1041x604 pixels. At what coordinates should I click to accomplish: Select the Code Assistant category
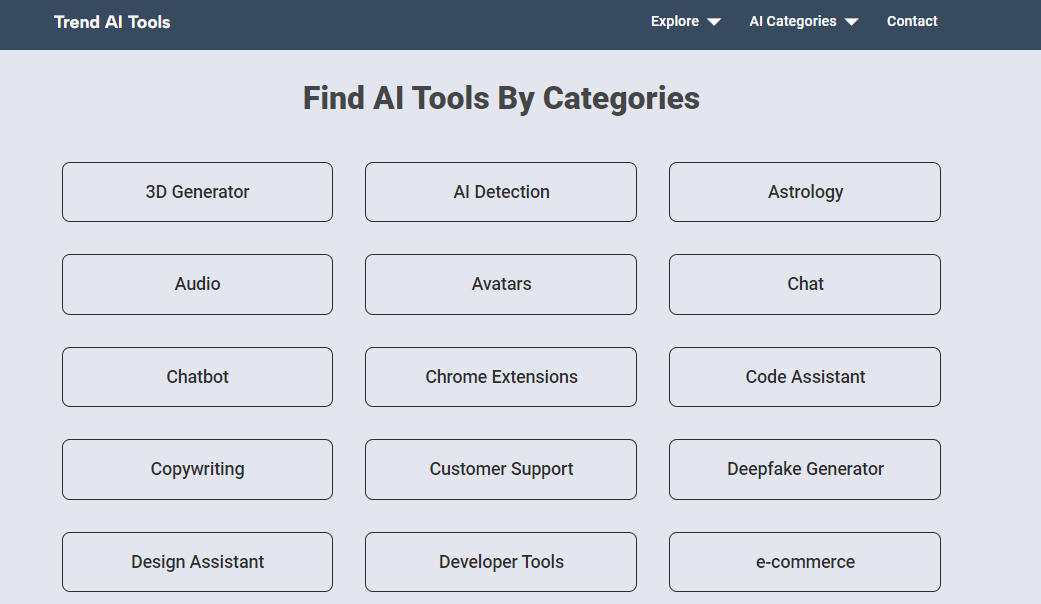point(805,377)
